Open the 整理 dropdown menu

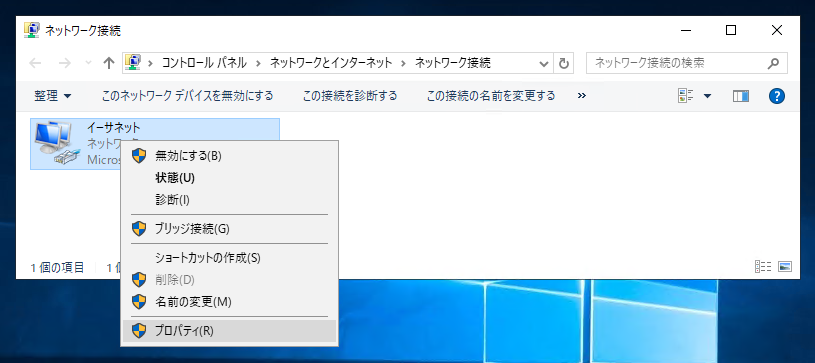tap(53, 96)
